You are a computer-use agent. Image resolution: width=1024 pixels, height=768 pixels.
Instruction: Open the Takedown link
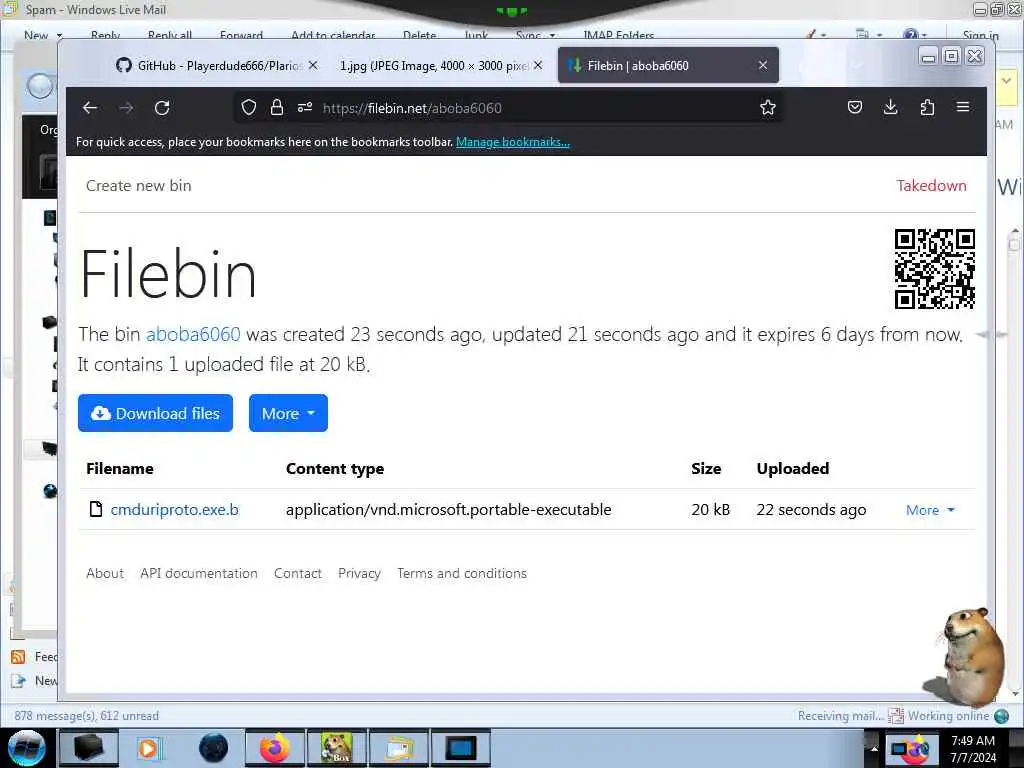pos(931,185)
